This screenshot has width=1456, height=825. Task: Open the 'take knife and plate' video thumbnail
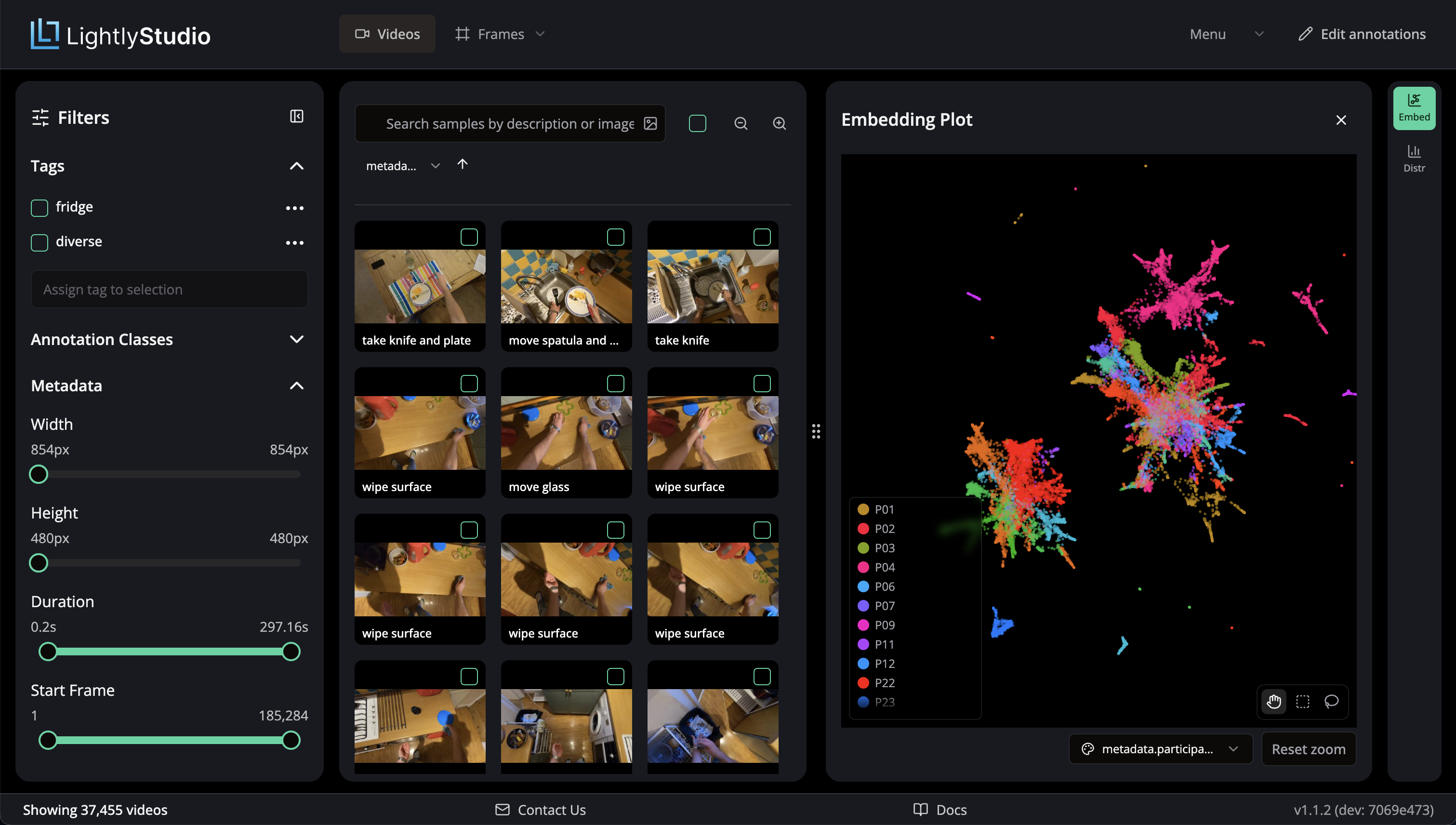click(420, 287)
